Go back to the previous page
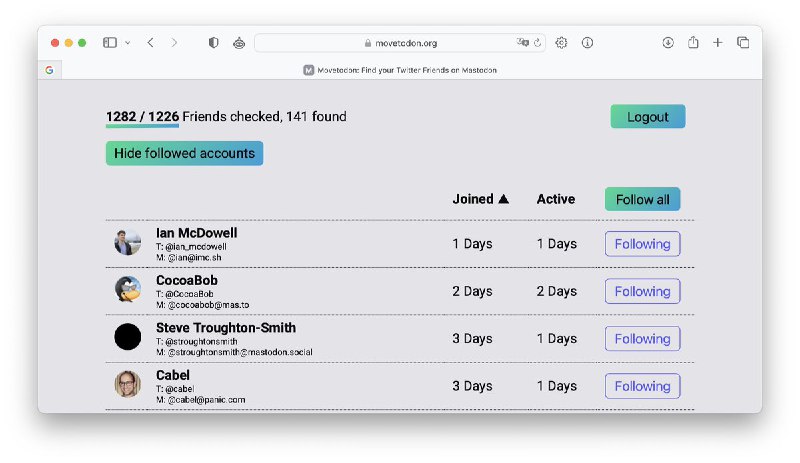 (x=150, y=43)
